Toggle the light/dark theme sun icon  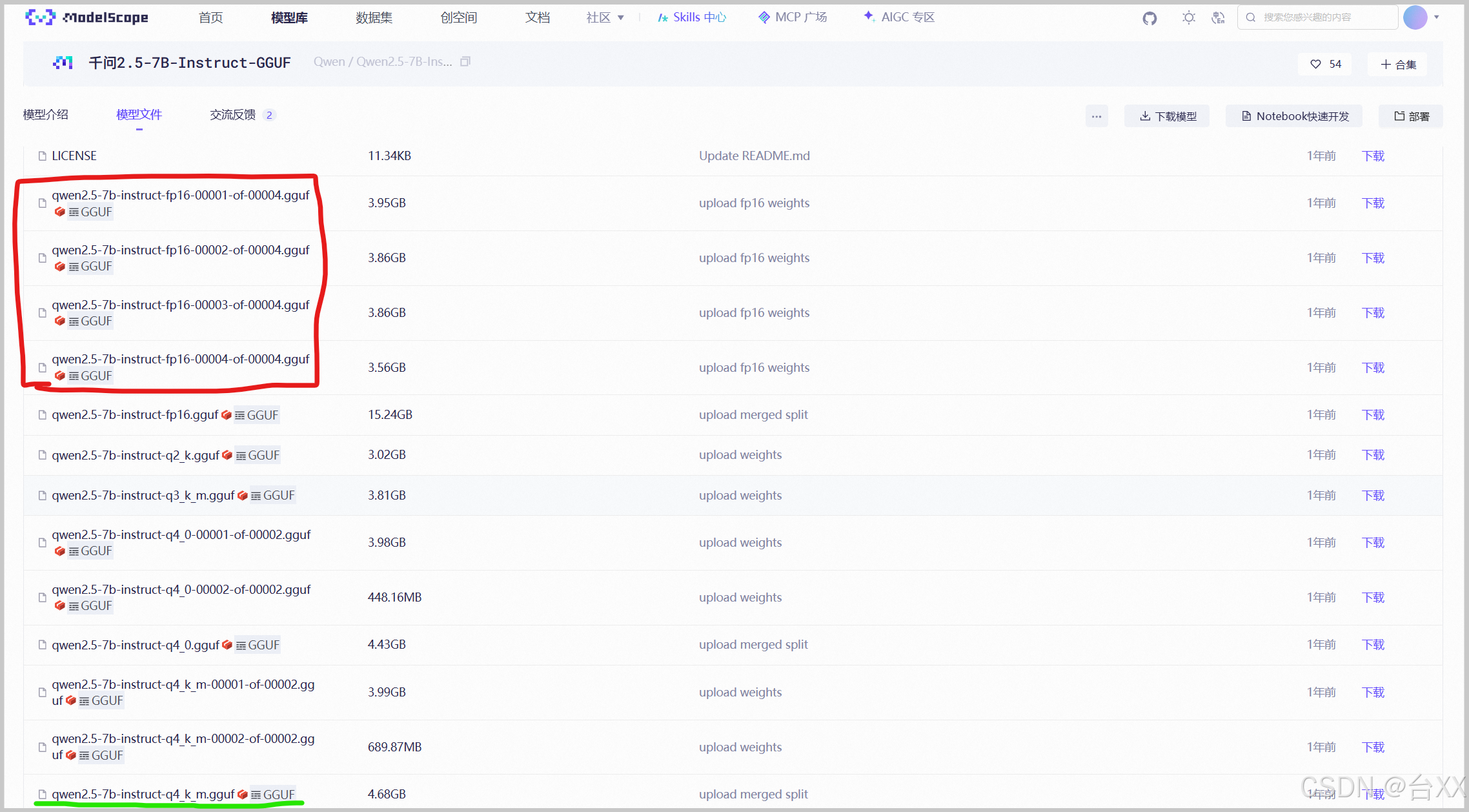(x=1188, y=18)
